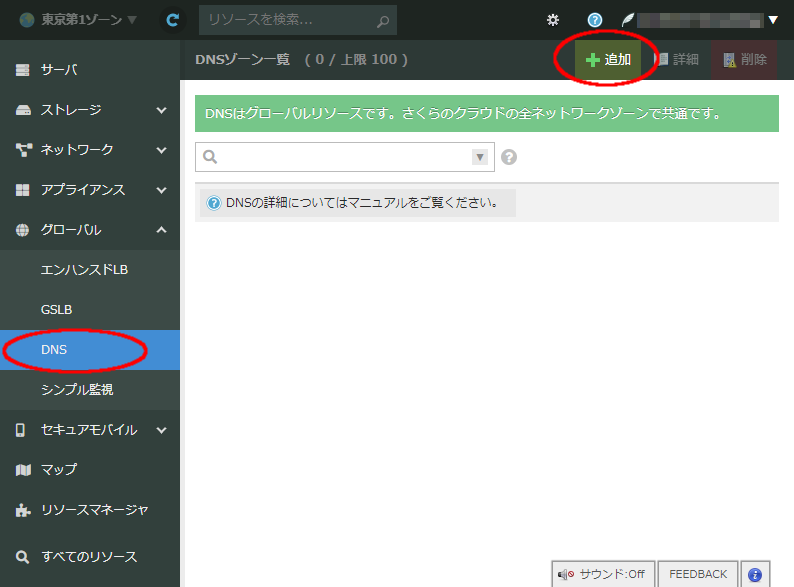Screen dimensions: 794x587
Task: Click the help question mark in header
Action: [x=595, y=20]
